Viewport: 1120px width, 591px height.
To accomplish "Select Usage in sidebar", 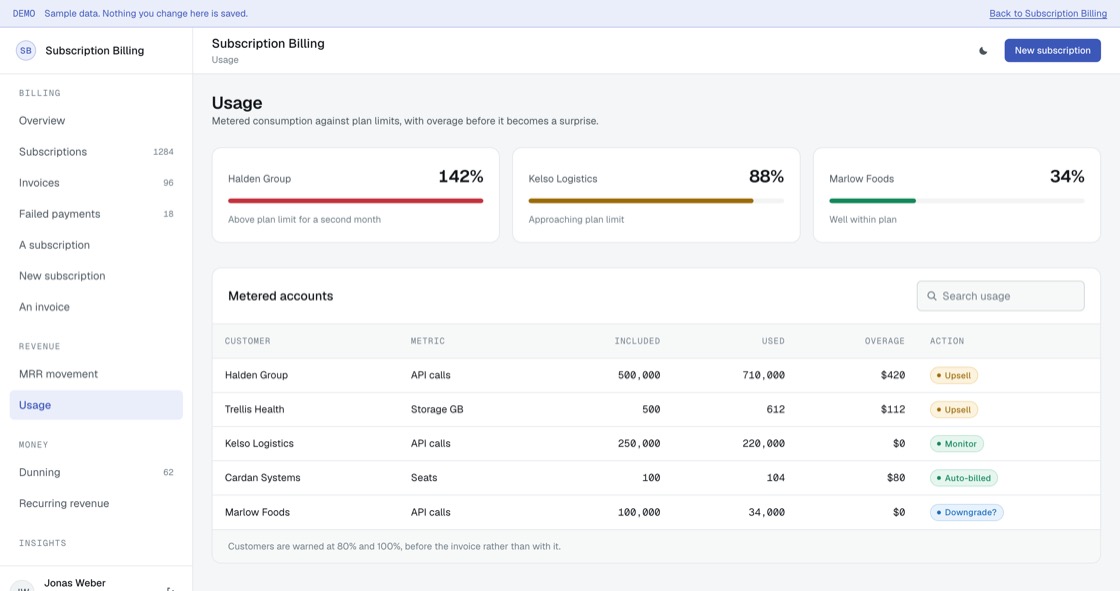I will click(x=96, y=405).
